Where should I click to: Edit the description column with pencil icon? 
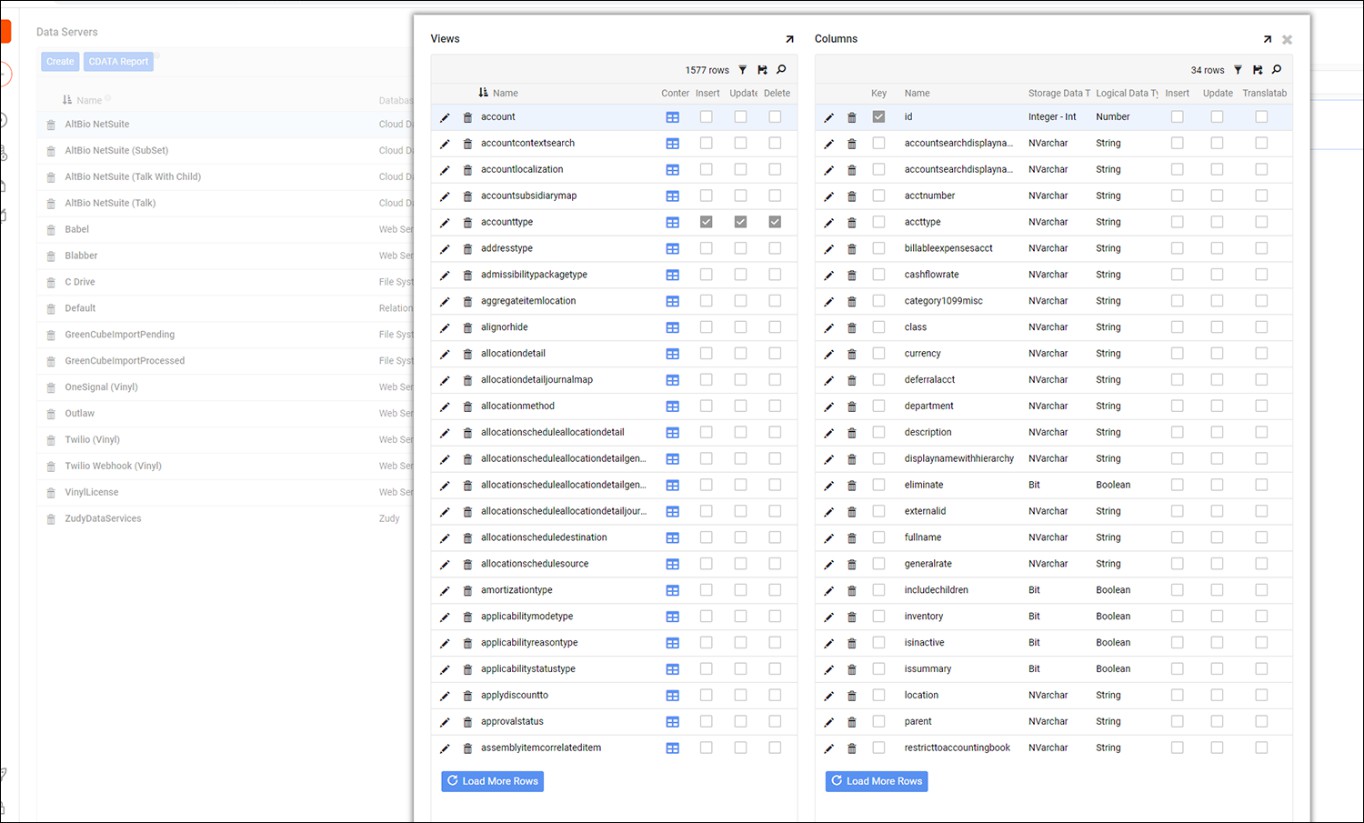click(829, 433)
